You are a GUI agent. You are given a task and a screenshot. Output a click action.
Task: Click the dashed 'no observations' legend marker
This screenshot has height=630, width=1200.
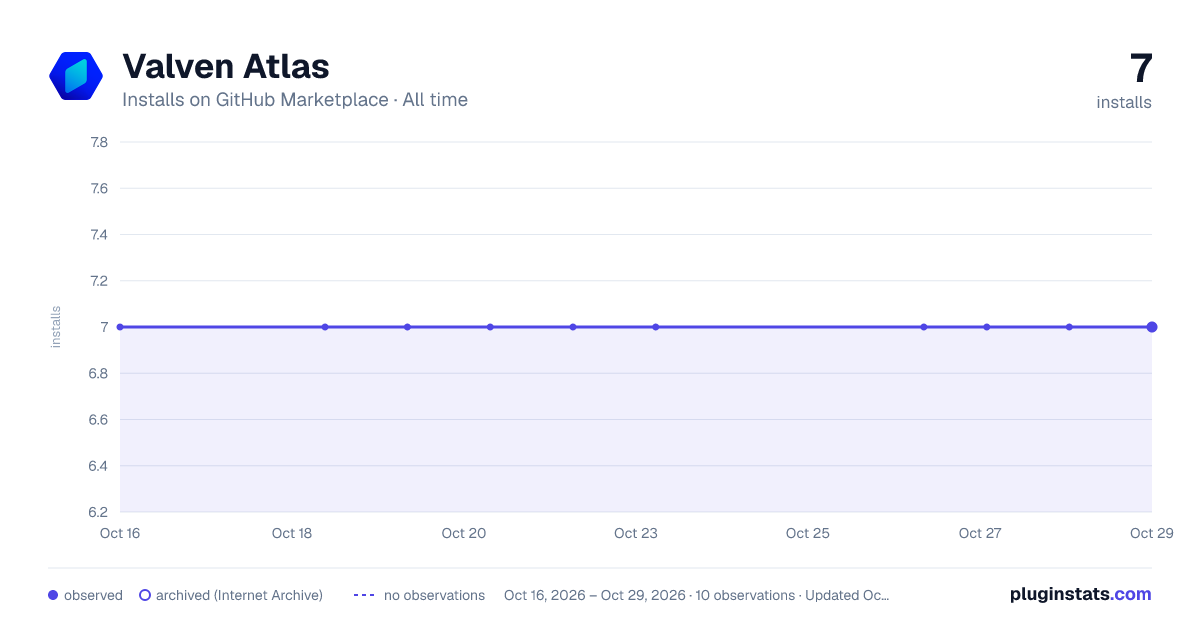pyautogui.click(x=364, y=595)
